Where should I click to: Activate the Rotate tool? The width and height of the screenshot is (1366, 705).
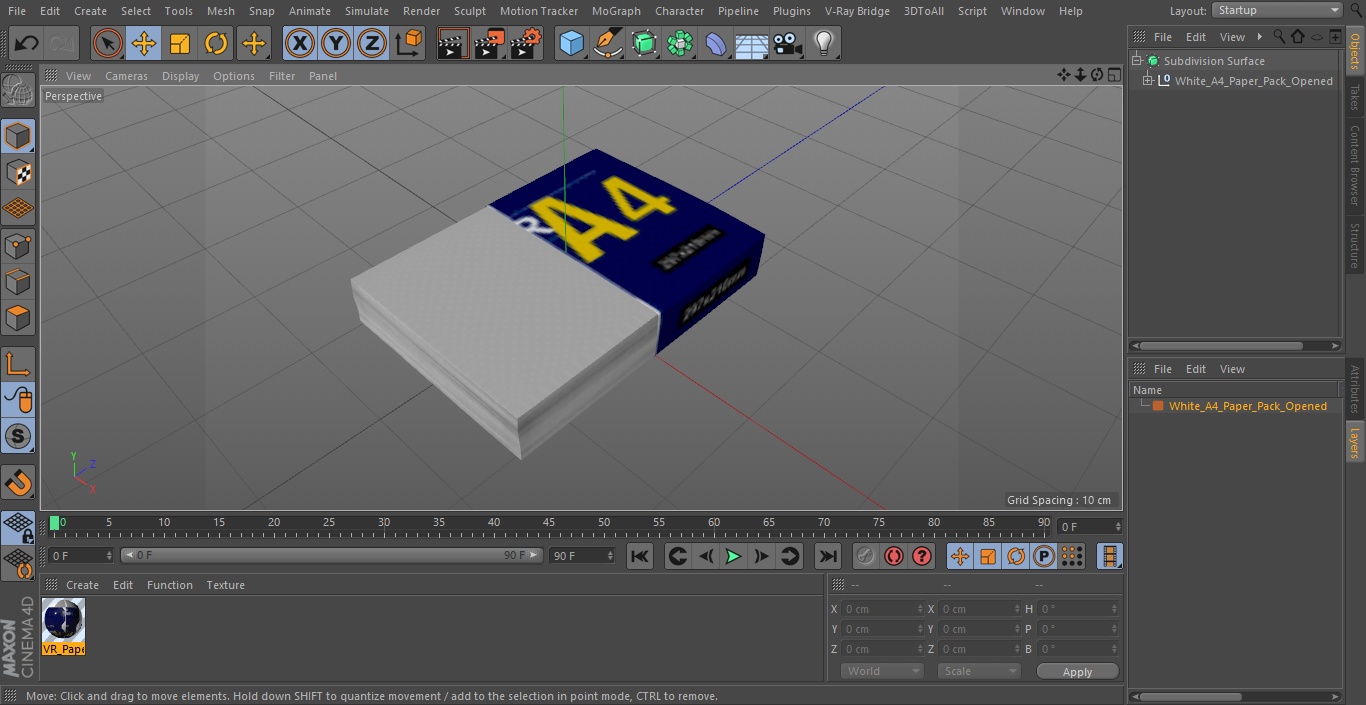click(x=216, y=43)
